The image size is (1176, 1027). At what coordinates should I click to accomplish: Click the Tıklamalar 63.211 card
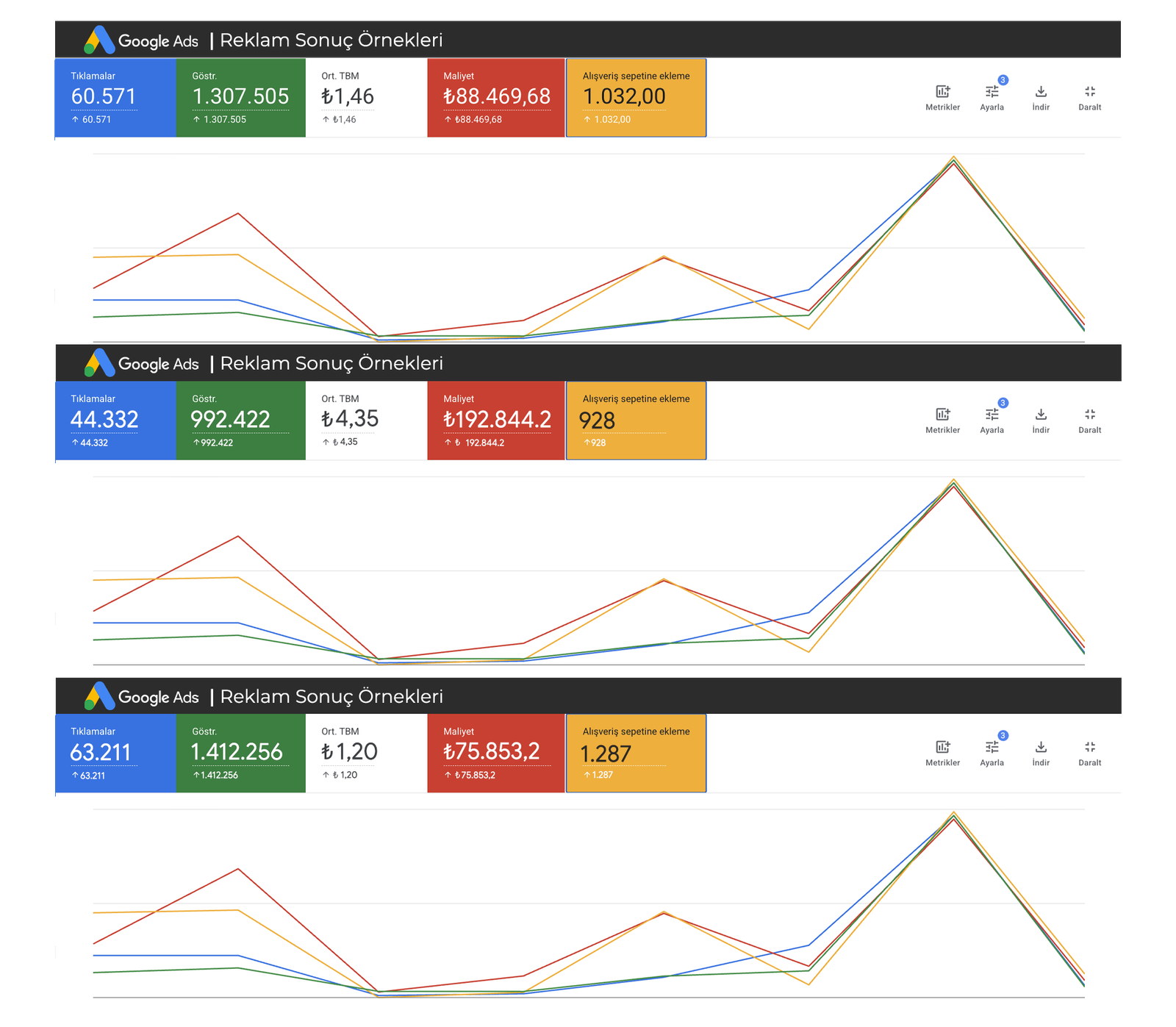click(115, 753)
